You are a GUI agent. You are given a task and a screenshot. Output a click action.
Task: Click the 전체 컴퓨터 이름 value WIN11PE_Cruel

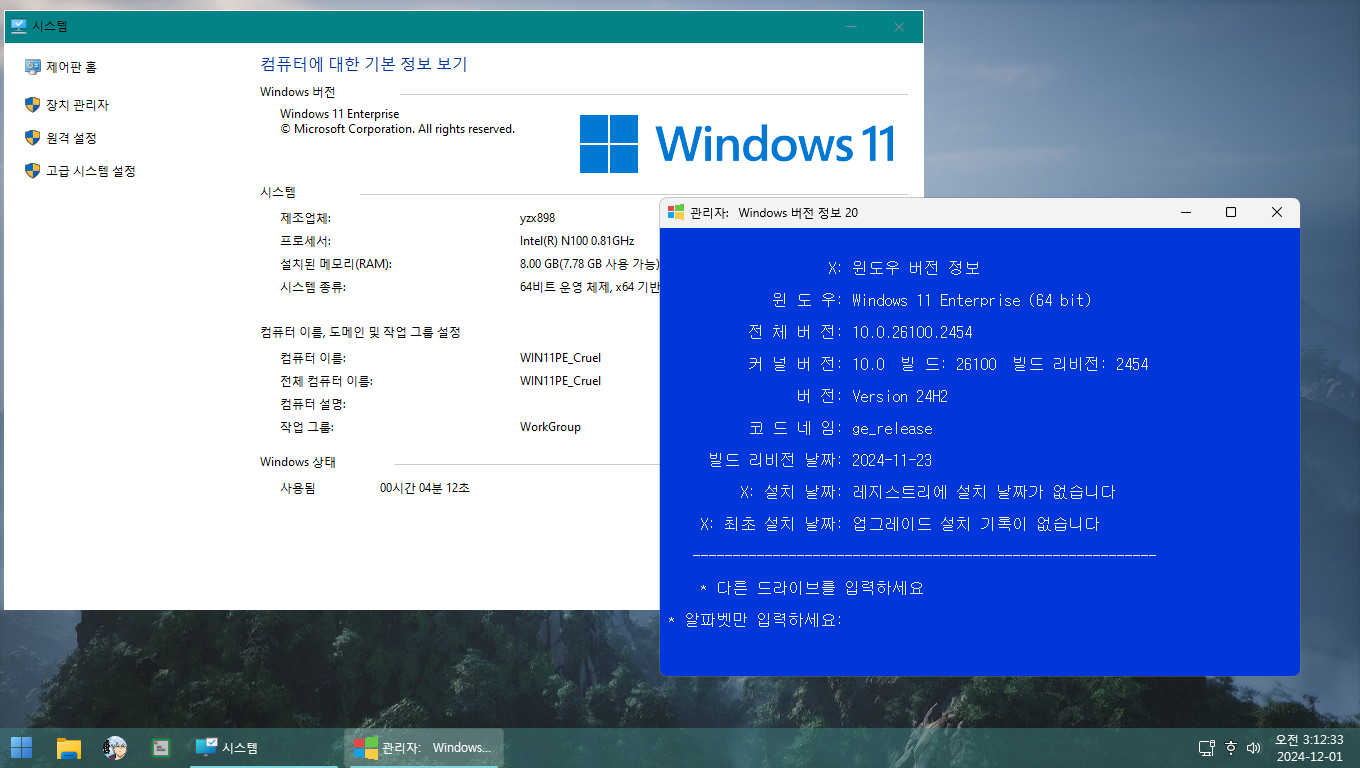560,381
